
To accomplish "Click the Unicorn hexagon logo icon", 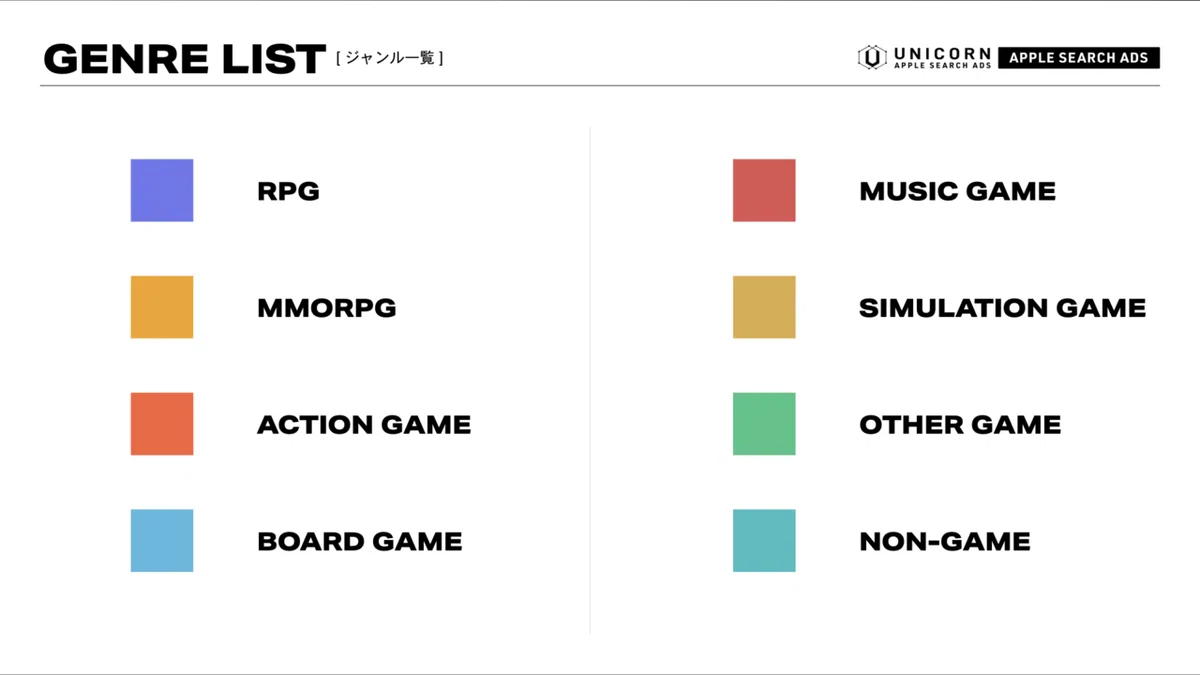I will 872,58.
